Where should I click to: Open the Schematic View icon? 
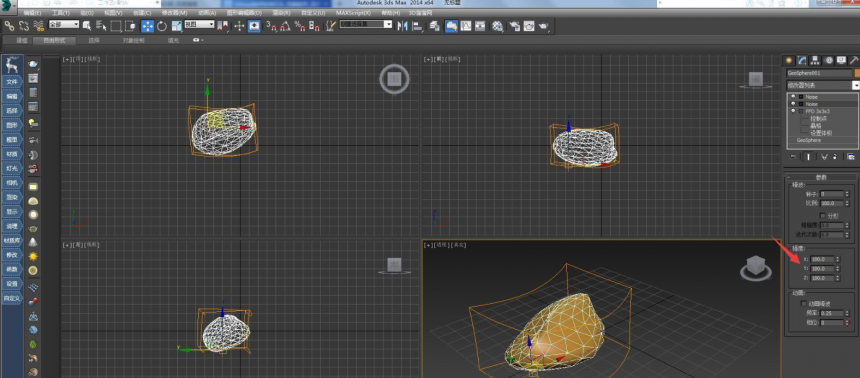480,25
